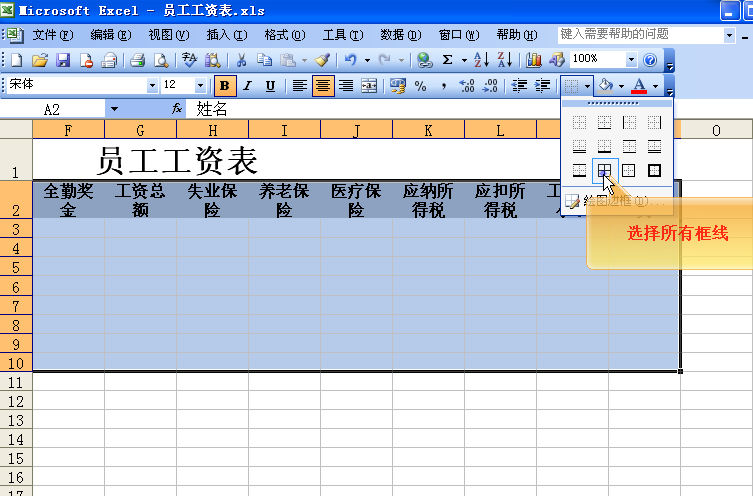
Task: Open the 格式(O) menu
Action: [285, 35]
